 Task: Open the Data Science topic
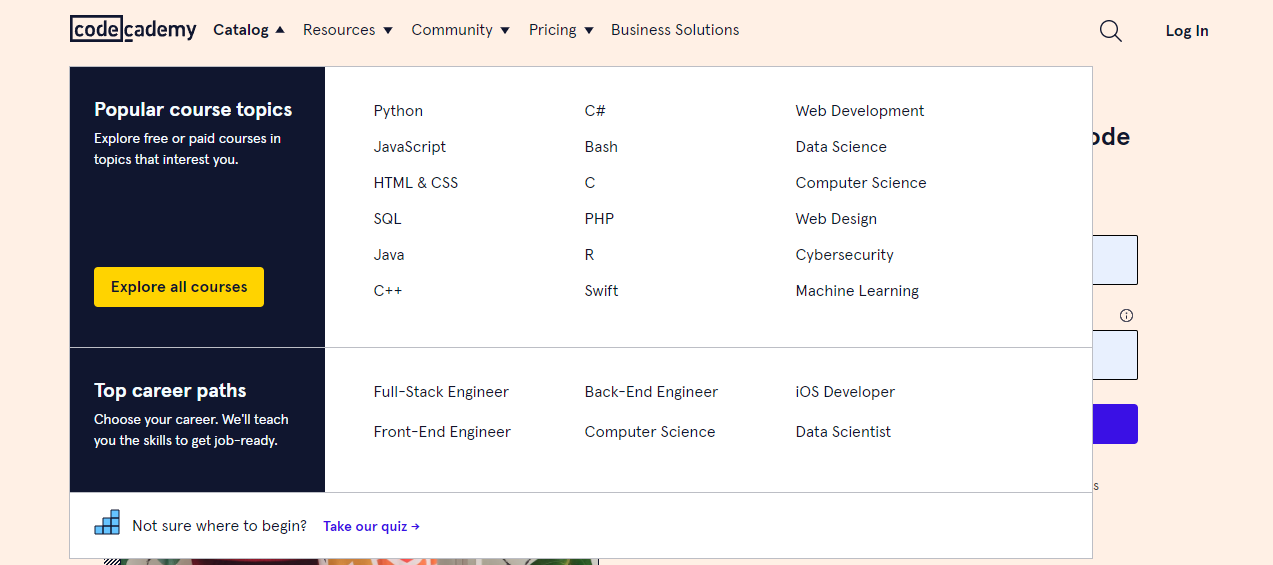pos(841,147)
